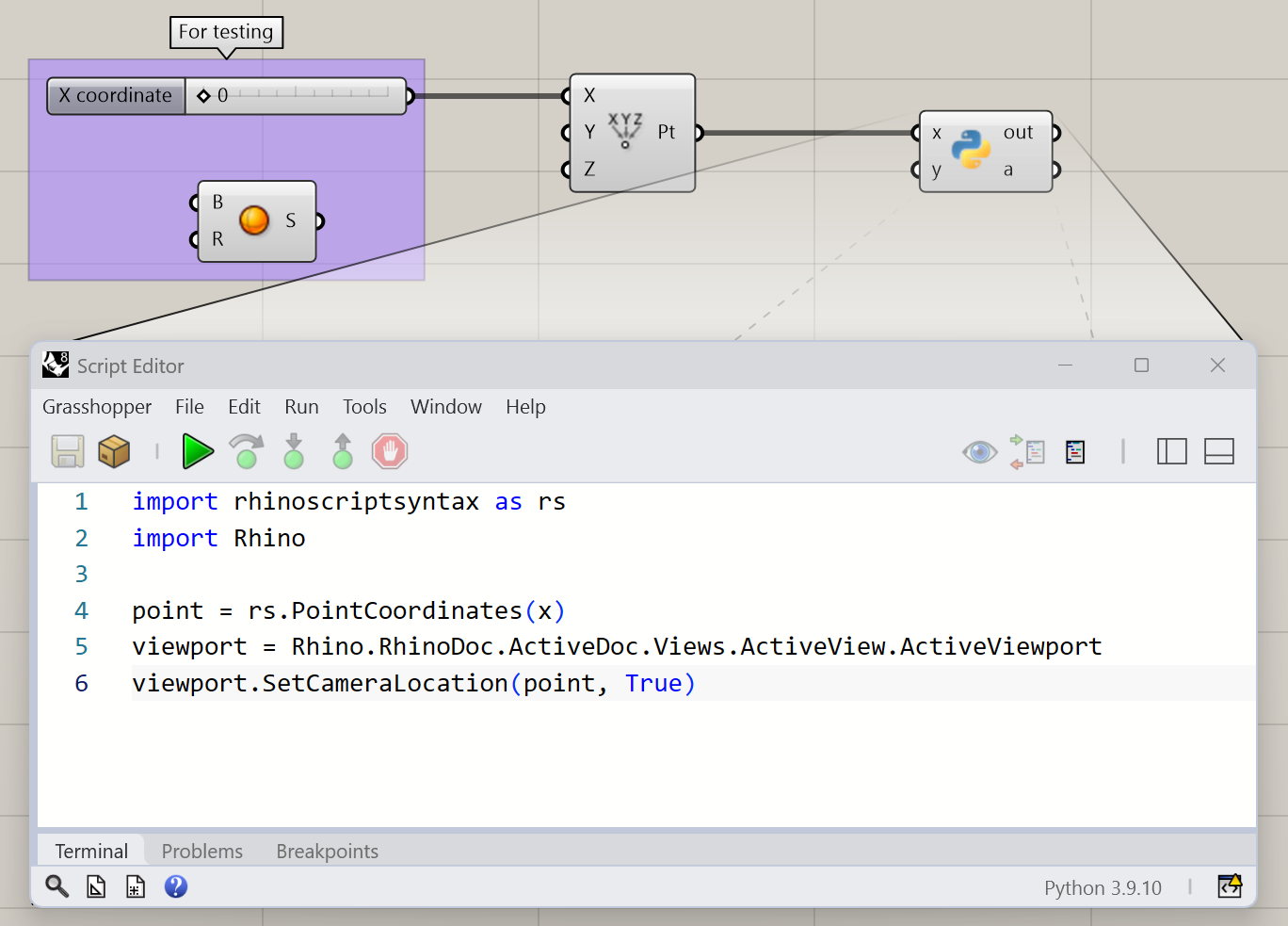Screen dimensions: 1288x926
Task: Click the script inputs/outputs arrows icon
Action: (x=1027, y=452)
